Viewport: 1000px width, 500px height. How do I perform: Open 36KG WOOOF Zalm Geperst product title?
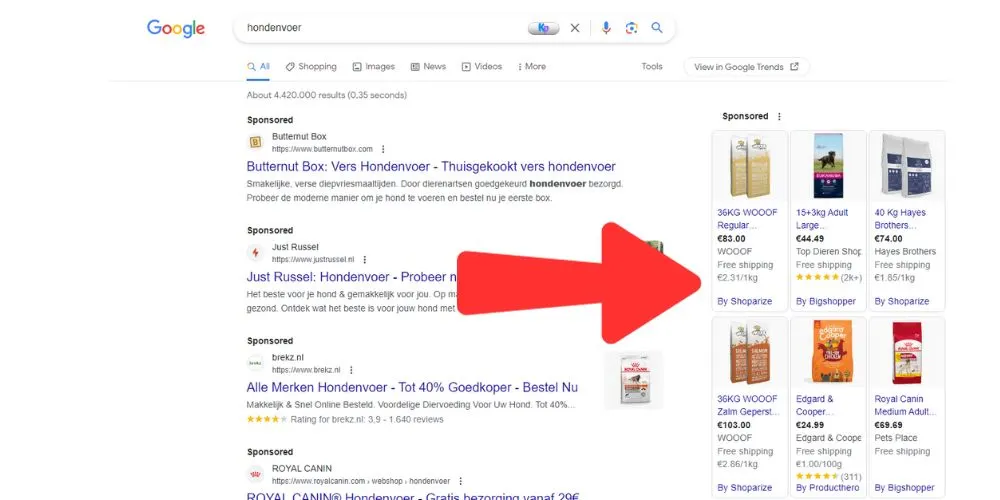tap(748, 405)
